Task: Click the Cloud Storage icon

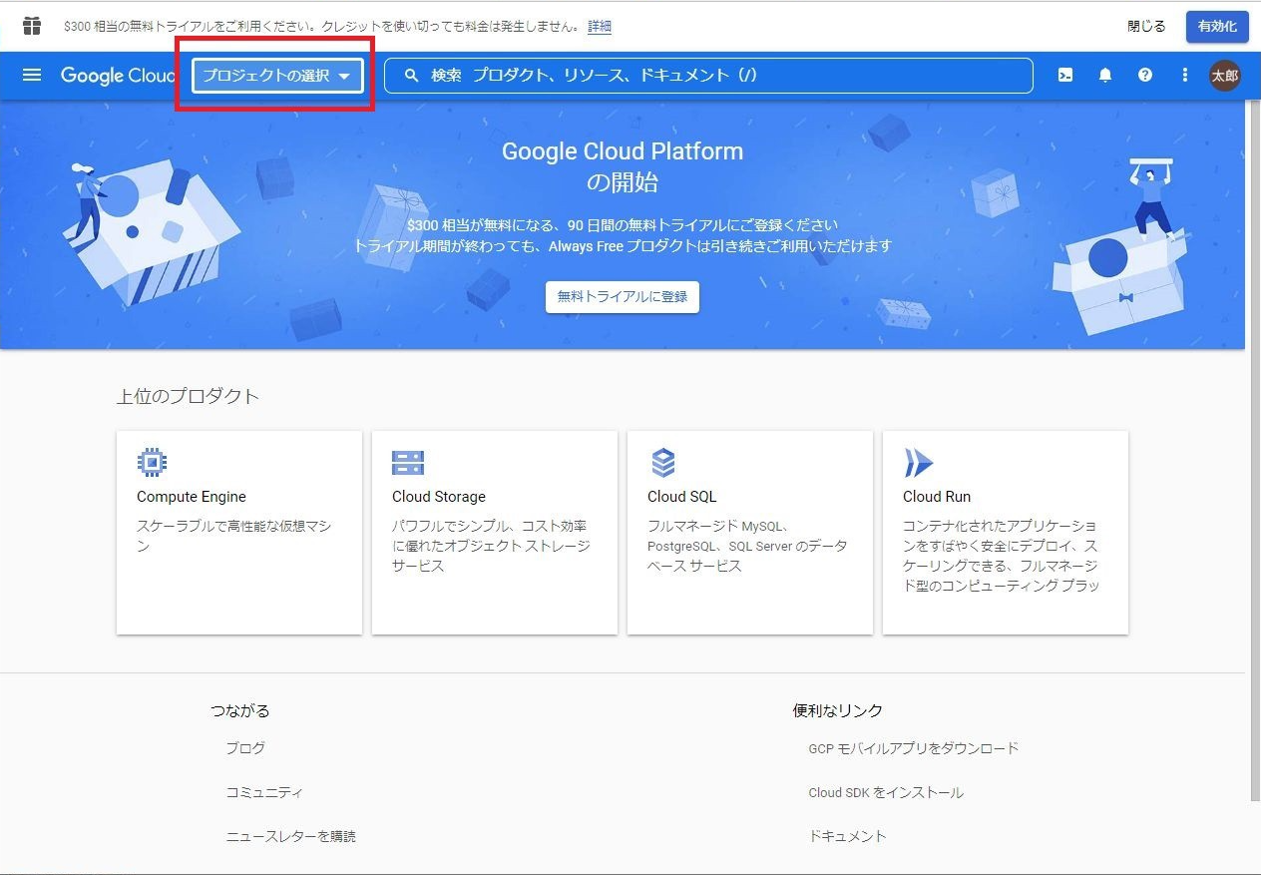Action: [x=408, y=462]
